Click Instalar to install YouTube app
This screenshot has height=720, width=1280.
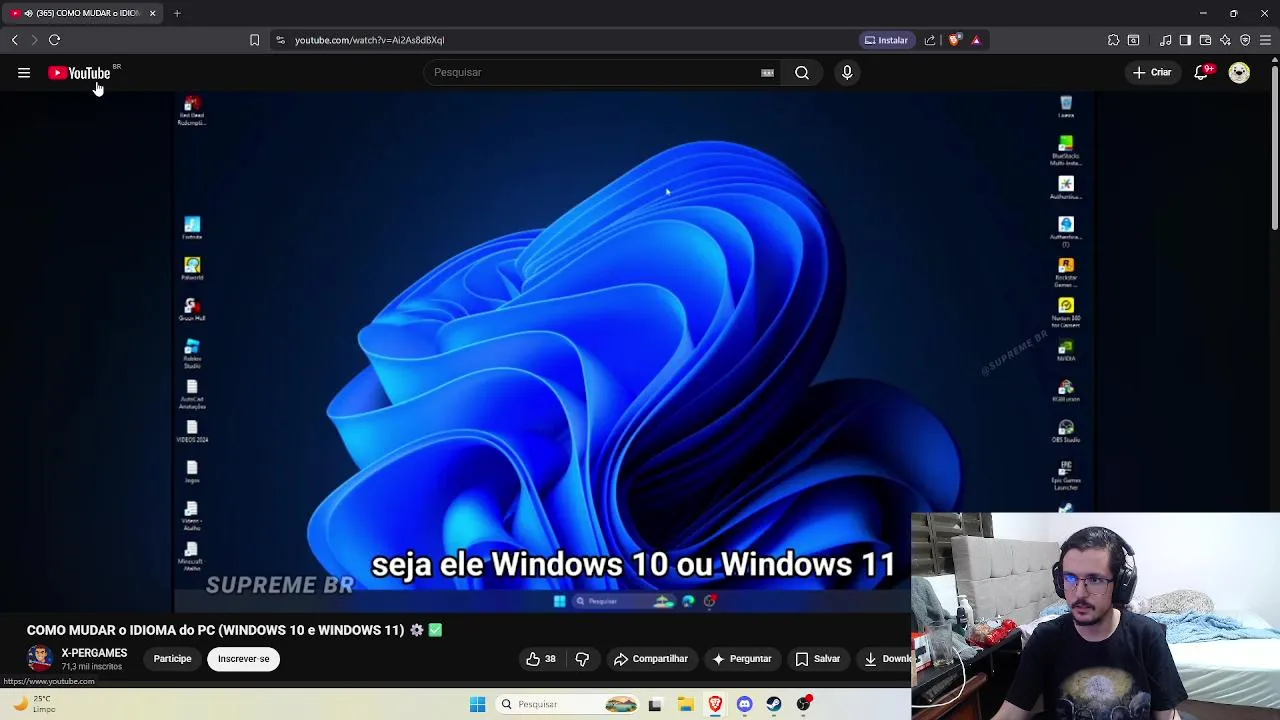(886, 40)
